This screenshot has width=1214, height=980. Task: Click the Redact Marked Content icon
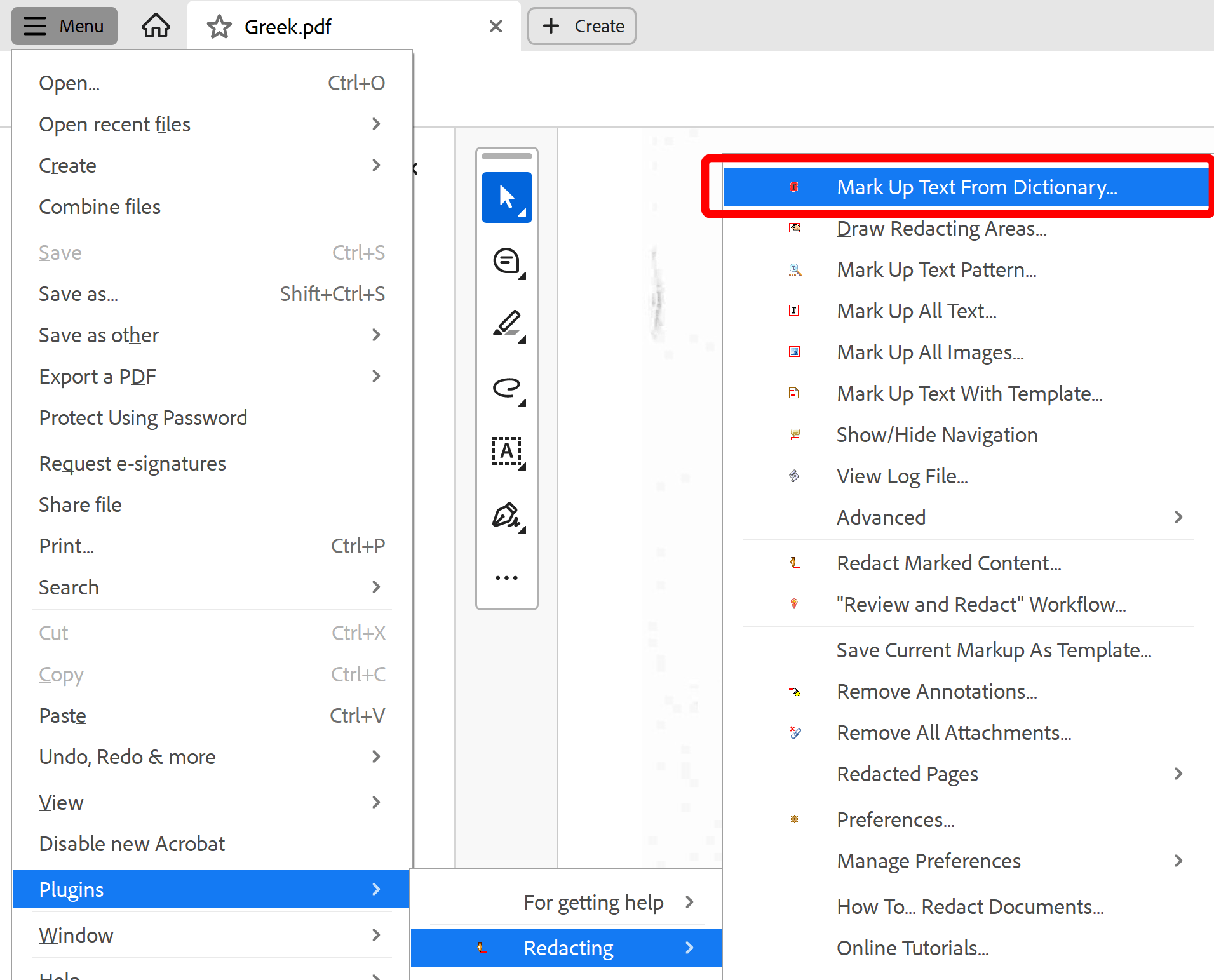pos(794,563)
